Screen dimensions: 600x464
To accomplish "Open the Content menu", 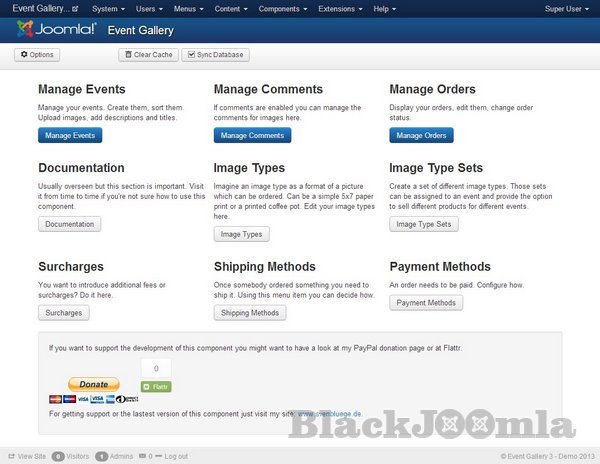I will coord(230,8).
